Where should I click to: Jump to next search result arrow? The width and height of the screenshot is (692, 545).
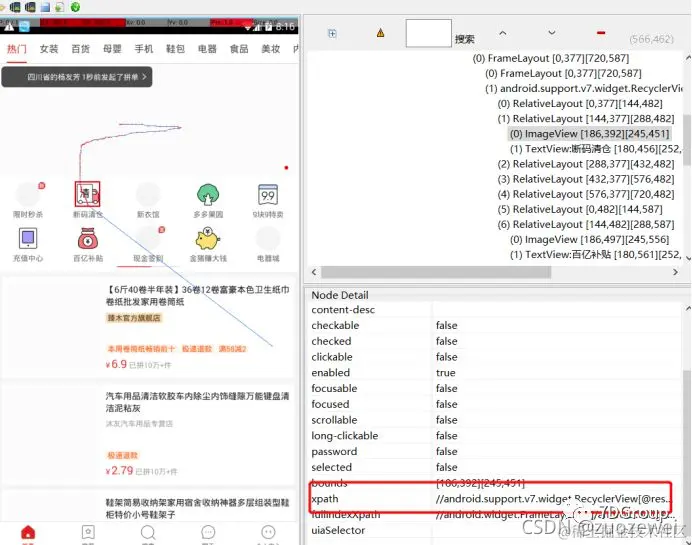pyautogui.click(x=552, y=33)
